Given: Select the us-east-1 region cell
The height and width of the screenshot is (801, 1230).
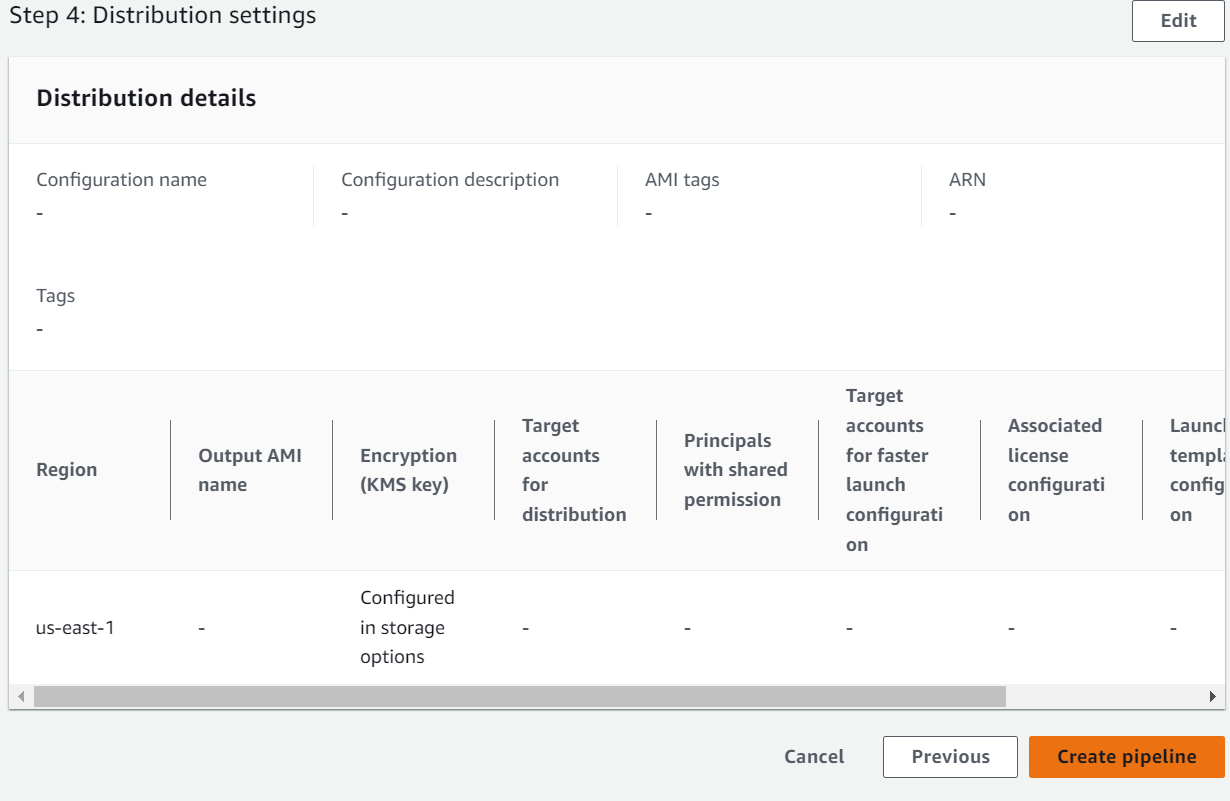Looking at the screenshot, I should (75, 629).
